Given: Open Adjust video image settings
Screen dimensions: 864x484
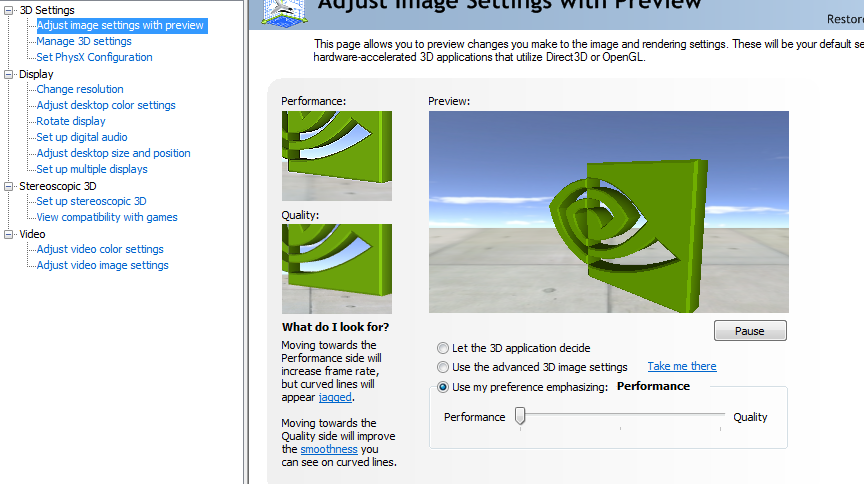Looking at the screenshot, I should (102, 265).
